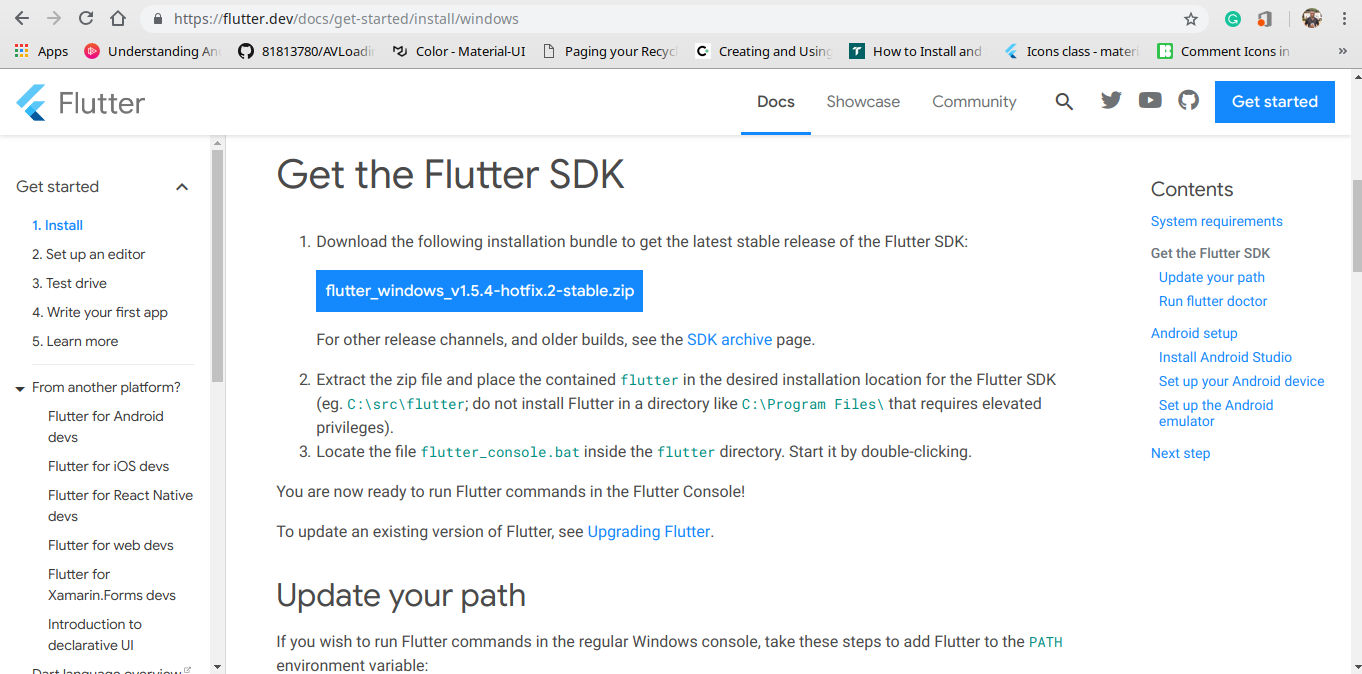Screen dimensions: 1362x674
Task: Open the Grammarly extension icon
Action: tap(1233, 19)
